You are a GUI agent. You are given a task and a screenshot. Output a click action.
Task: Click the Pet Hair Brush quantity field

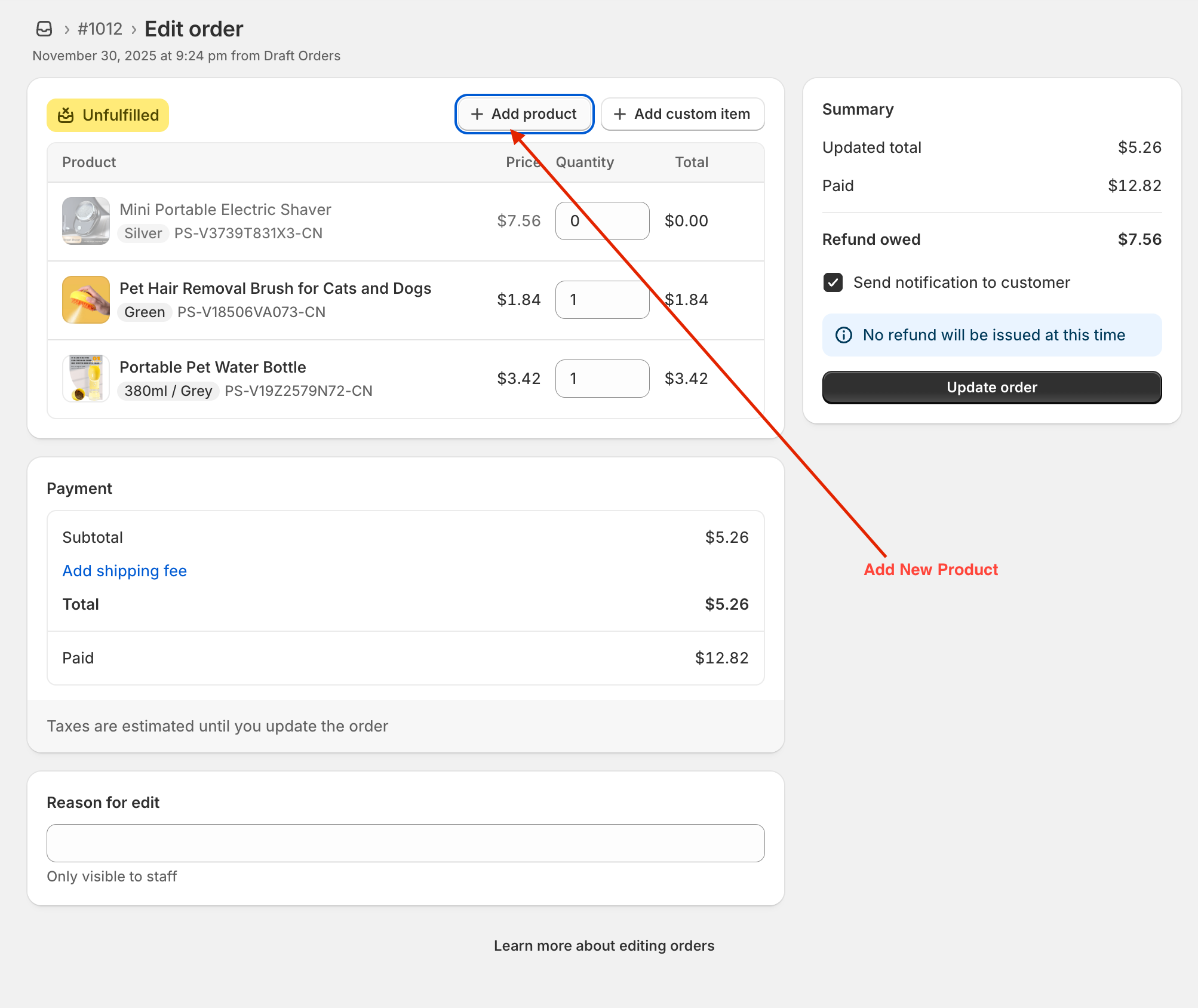coord(602,300)
